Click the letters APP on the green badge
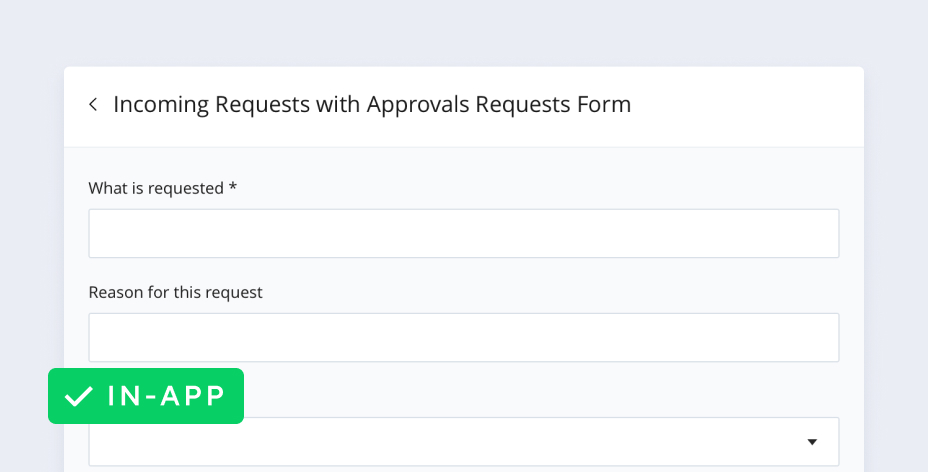Screen dimensions: 928x472 194,396
